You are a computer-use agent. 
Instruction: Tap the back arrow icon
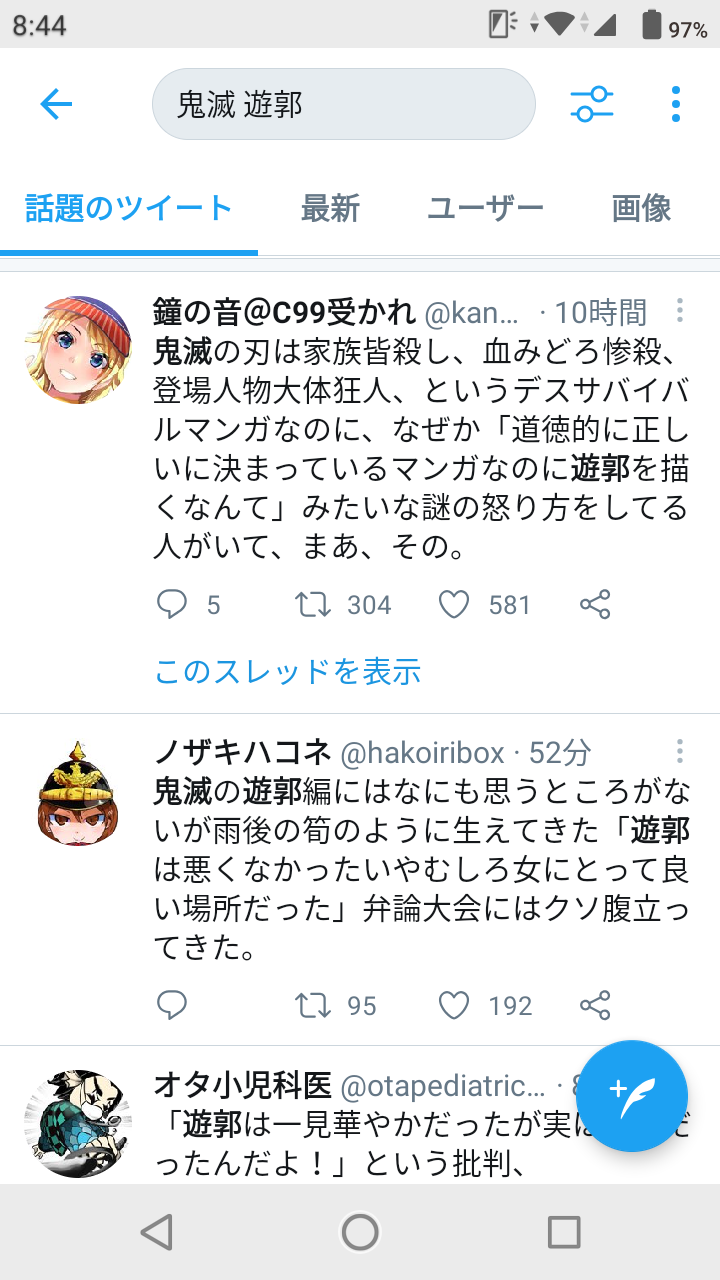point(56,104)
